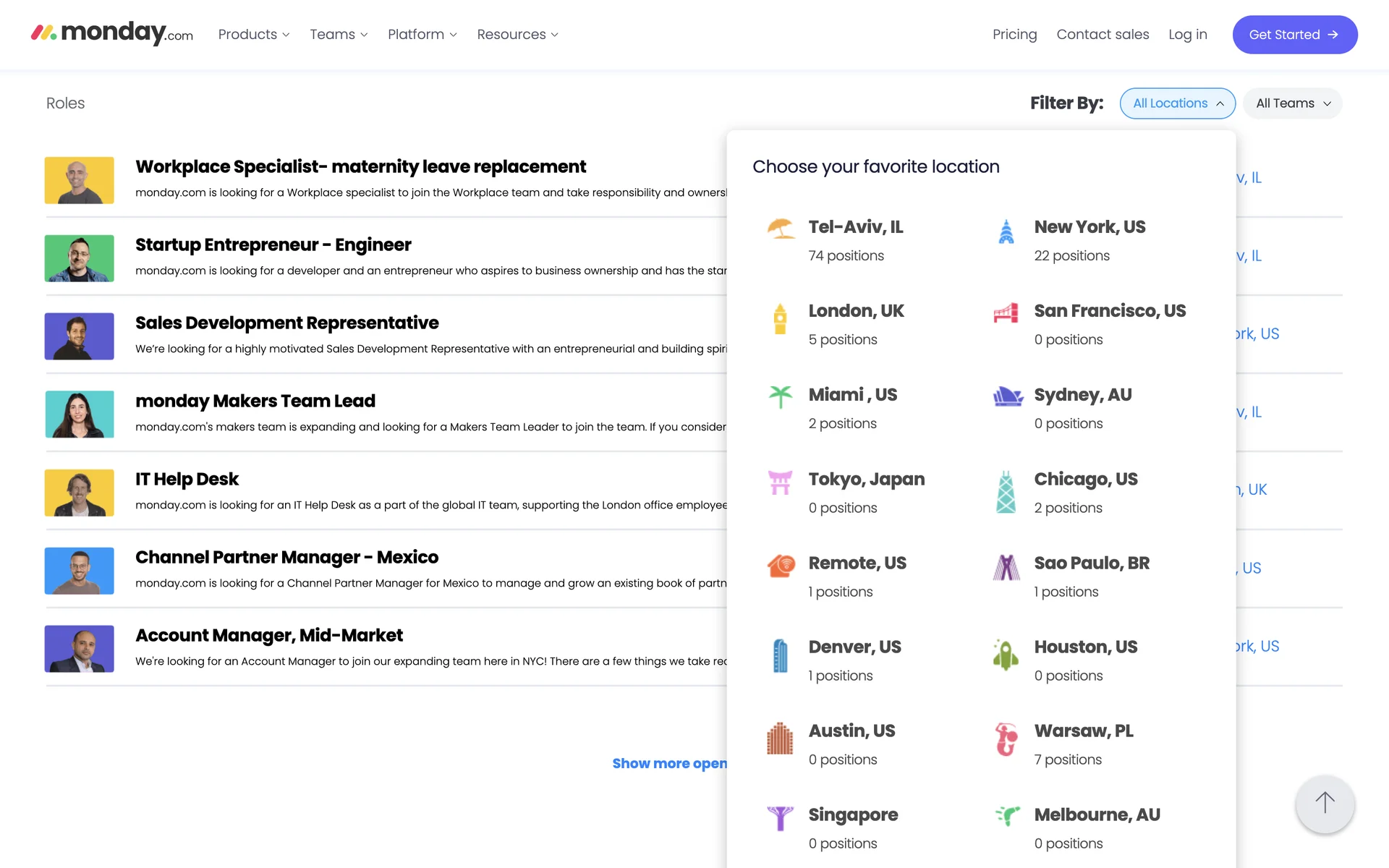This screenshot has width=1389, height=868.
Task: Collapse the All Locations filter dropdown
Action: click(x=1177, y=103)
